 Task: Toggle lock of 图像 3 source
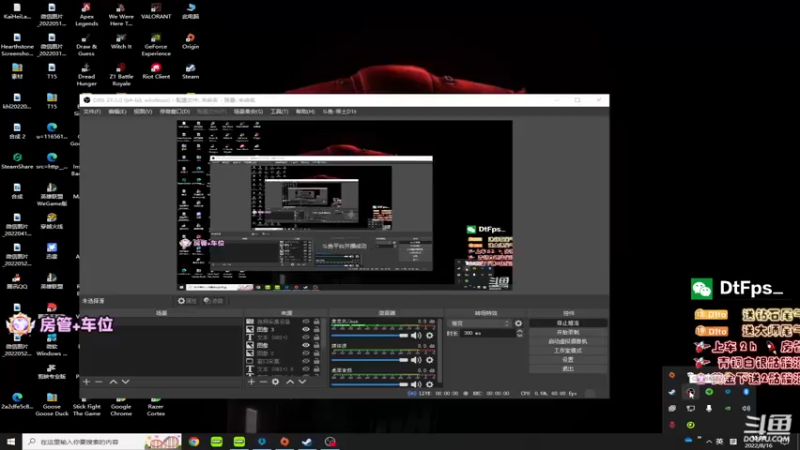tap(317, 330)
